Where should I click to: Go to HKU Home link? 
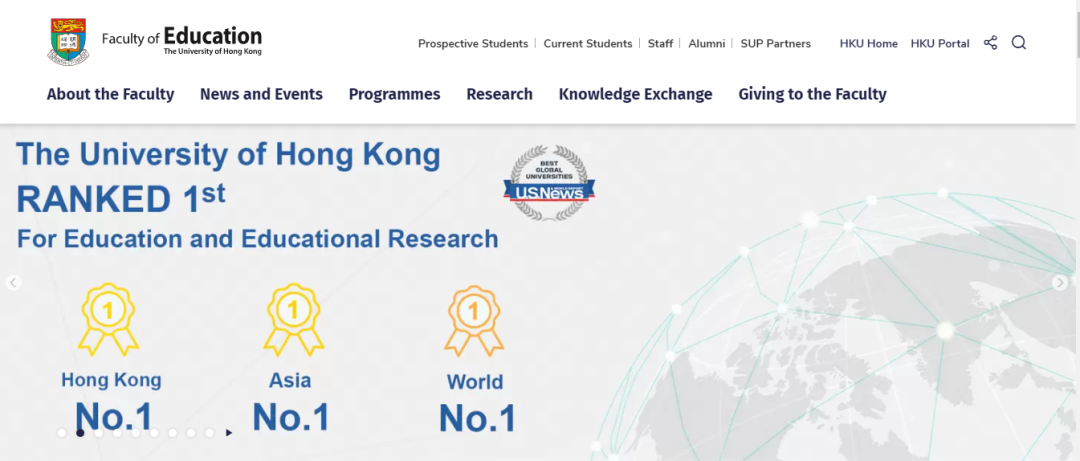(869, 43)
